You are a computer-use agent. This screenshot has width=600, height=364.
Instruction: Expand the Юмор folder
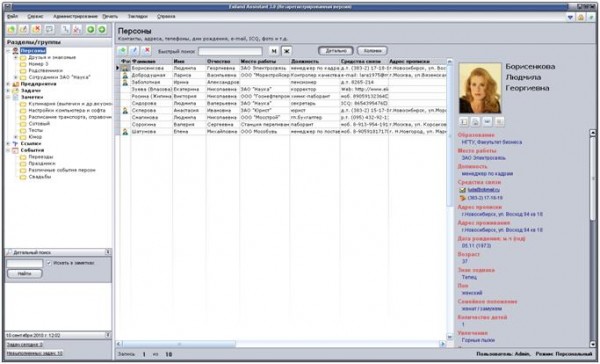coord(16,137)
